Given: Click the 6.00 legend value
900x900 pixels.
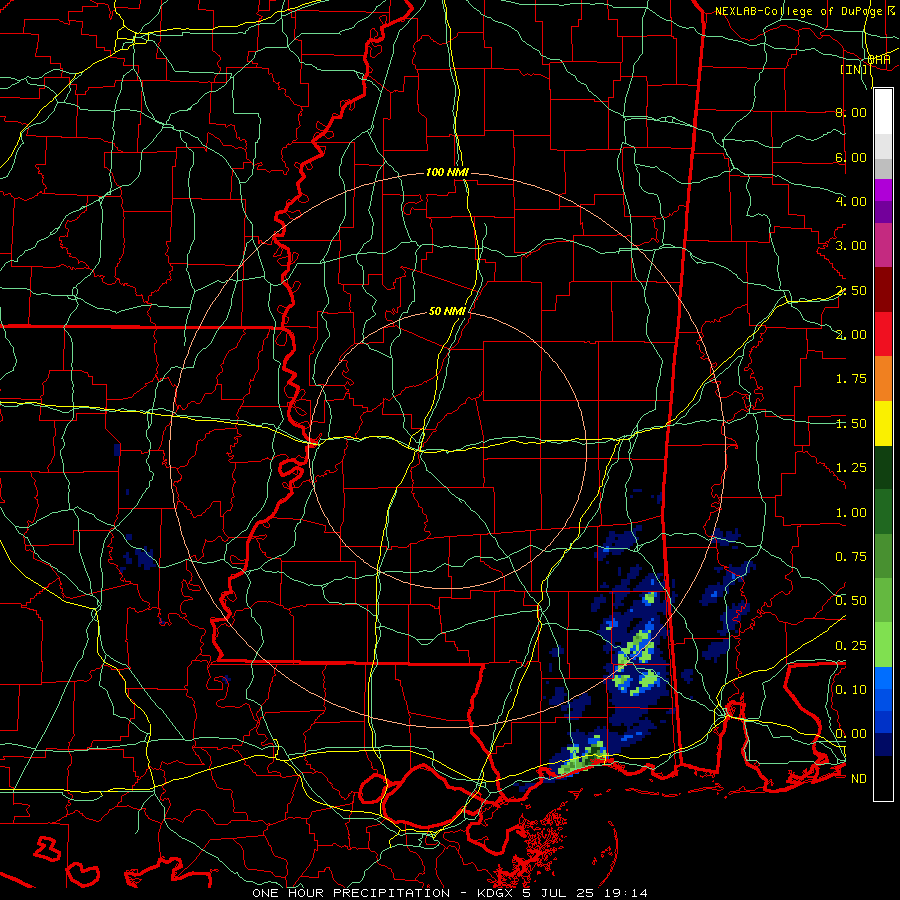Looking at the screenshot, I should click(851, 157).
